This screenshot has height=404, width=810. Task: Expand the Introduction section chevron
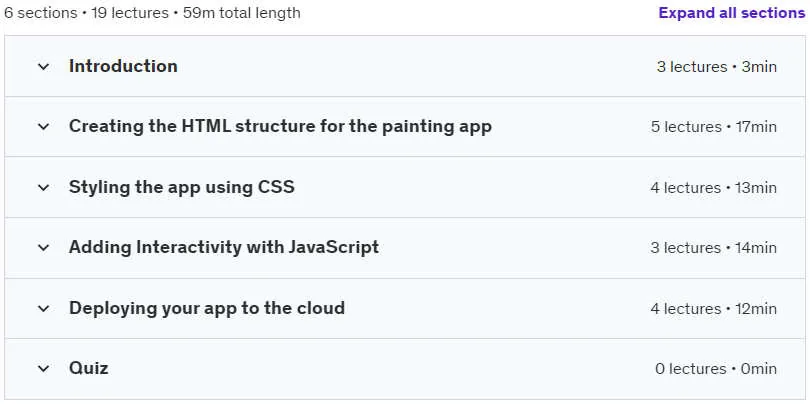tap(43, 67)
